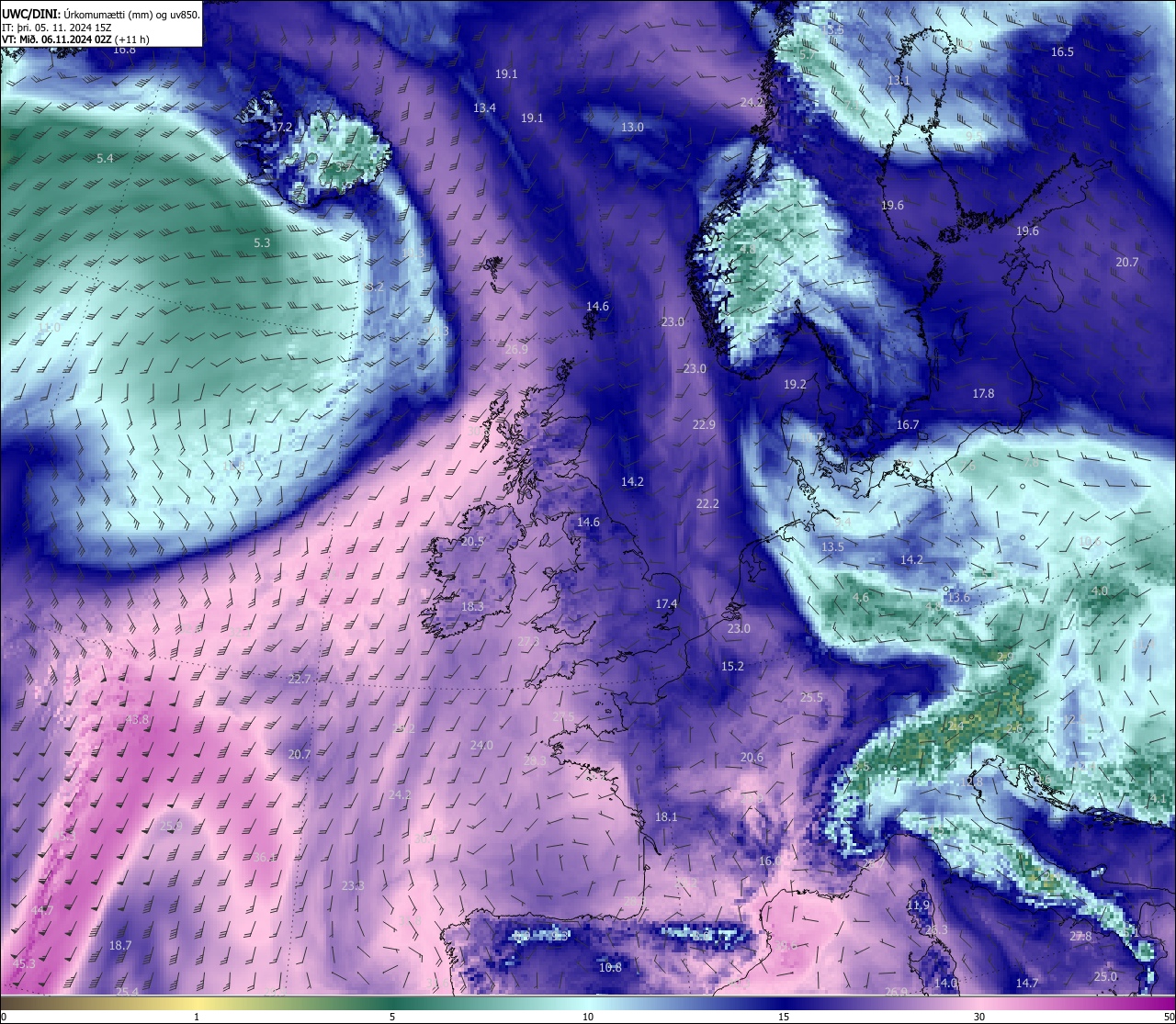1176x1024 pixels.
Task: Select the 4.6 map value
Action: pyautogui.click(x=861, y=597)
